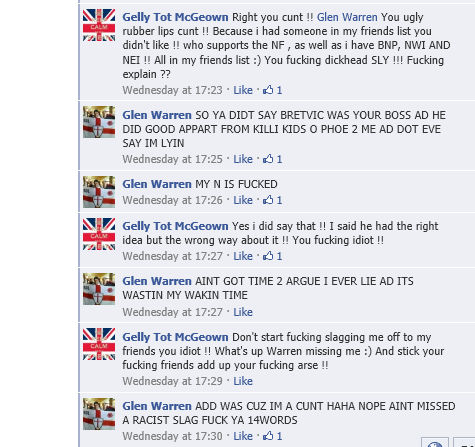This screenshot has width=475, height=447.
Task: Open tagged Glen Warren mention in first comment
Action: [347, 17]
